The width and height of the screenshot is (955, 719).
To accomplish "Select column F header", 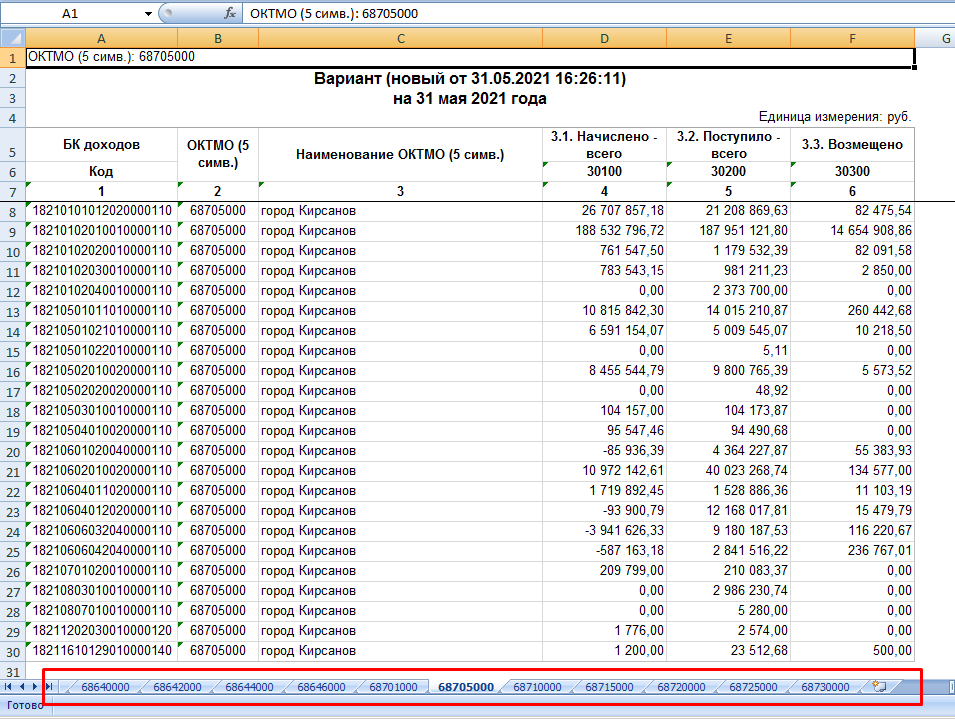I will [x=852, y=38].
